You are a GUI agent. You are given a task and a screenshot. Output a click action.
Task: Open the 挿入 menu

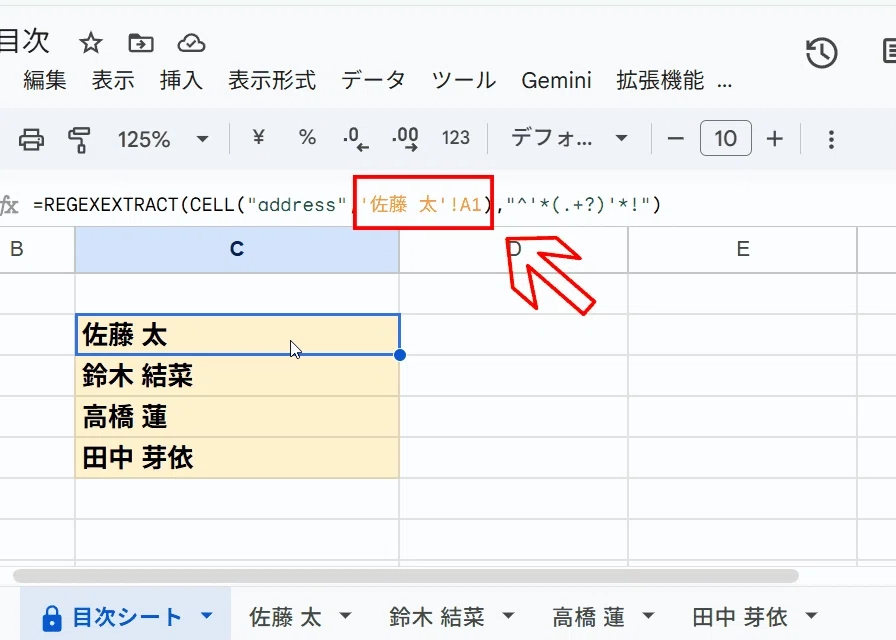(x=181, y=80)
